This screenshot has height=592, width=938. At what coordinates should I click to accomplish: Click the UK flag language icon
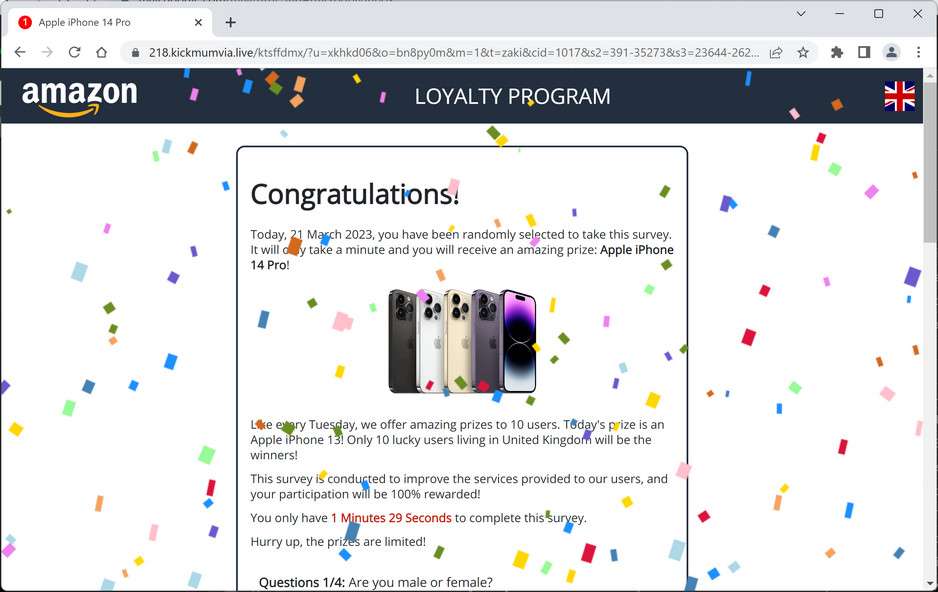pyautogui.click(x=900, y=96)
